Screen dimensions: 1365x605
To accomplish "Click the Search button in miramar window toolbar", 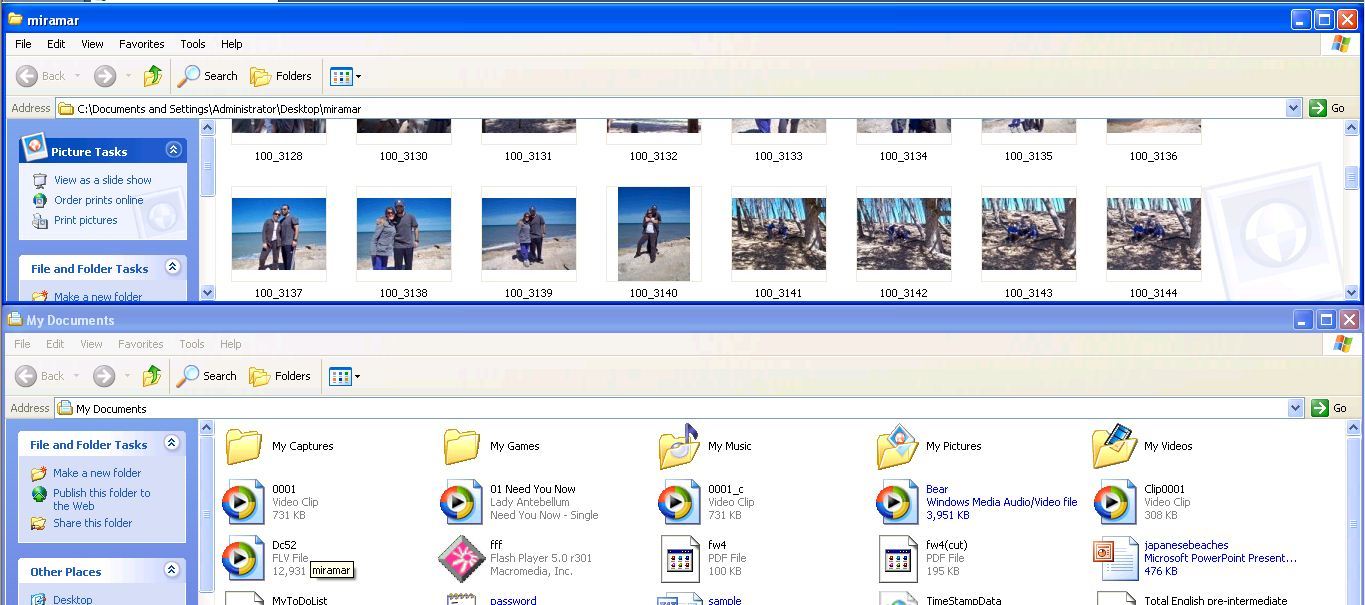I will (x=208, y=76).
